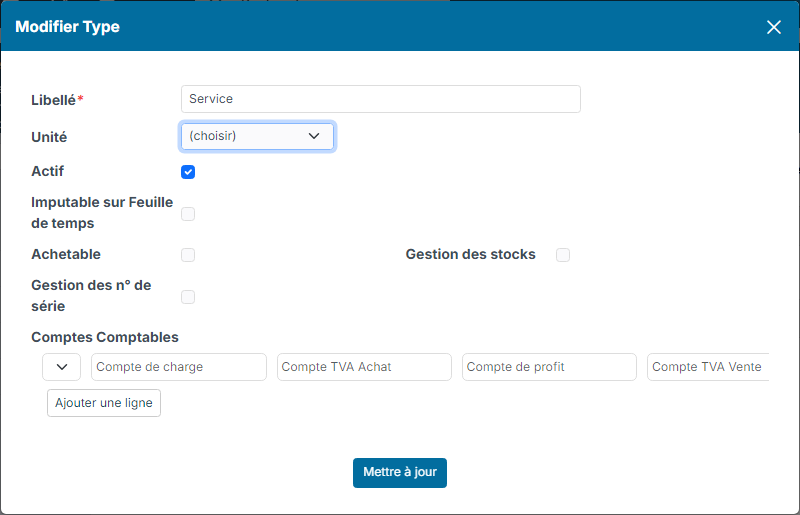The height and width of the screenshot is (515, 800).
Task: Focus the Compte de charge field
Action: pyautogui.click(x=179, y=367)
